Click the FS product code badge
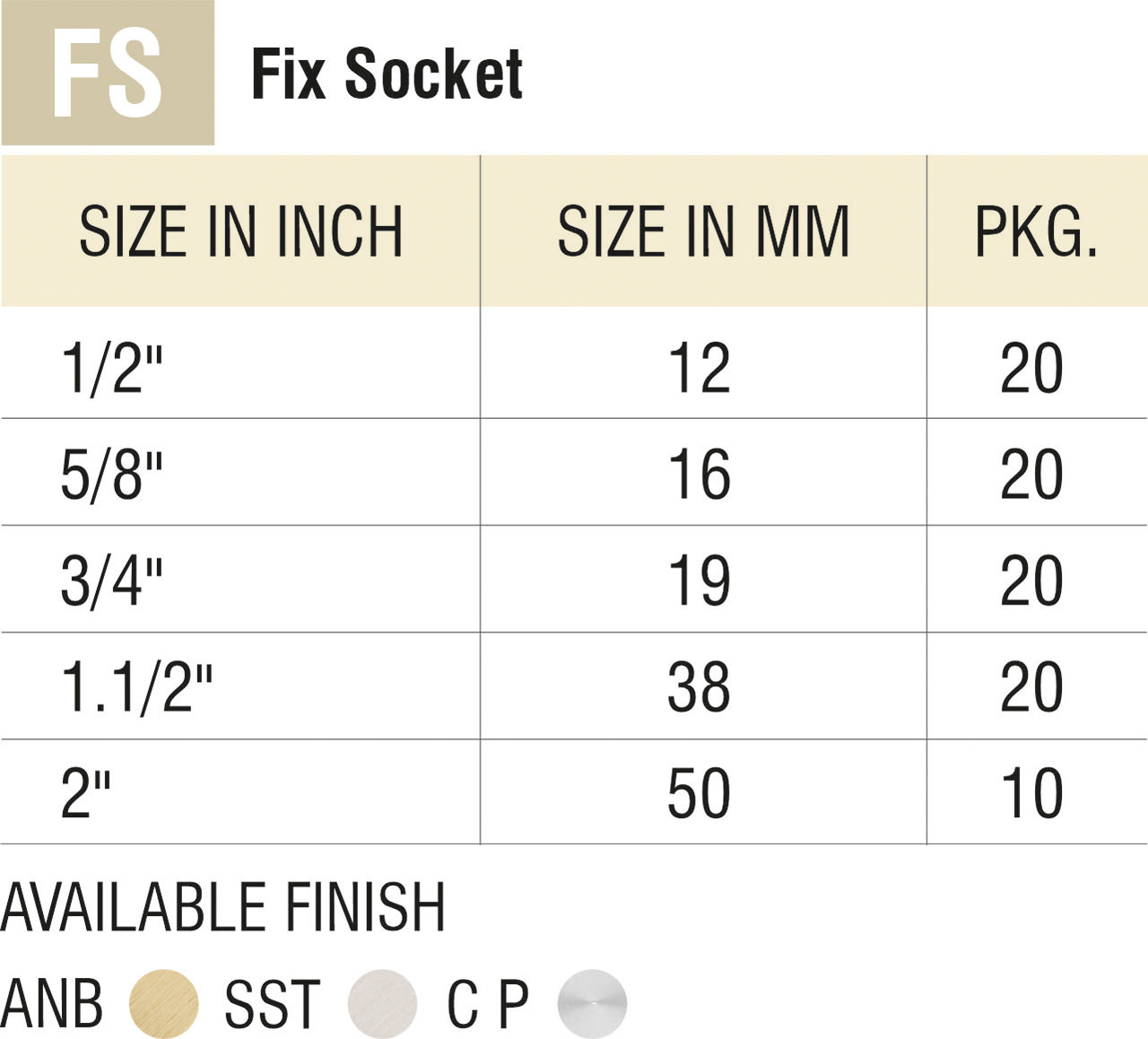This screenshot has width=1148, height=1039. pos(107,73)
